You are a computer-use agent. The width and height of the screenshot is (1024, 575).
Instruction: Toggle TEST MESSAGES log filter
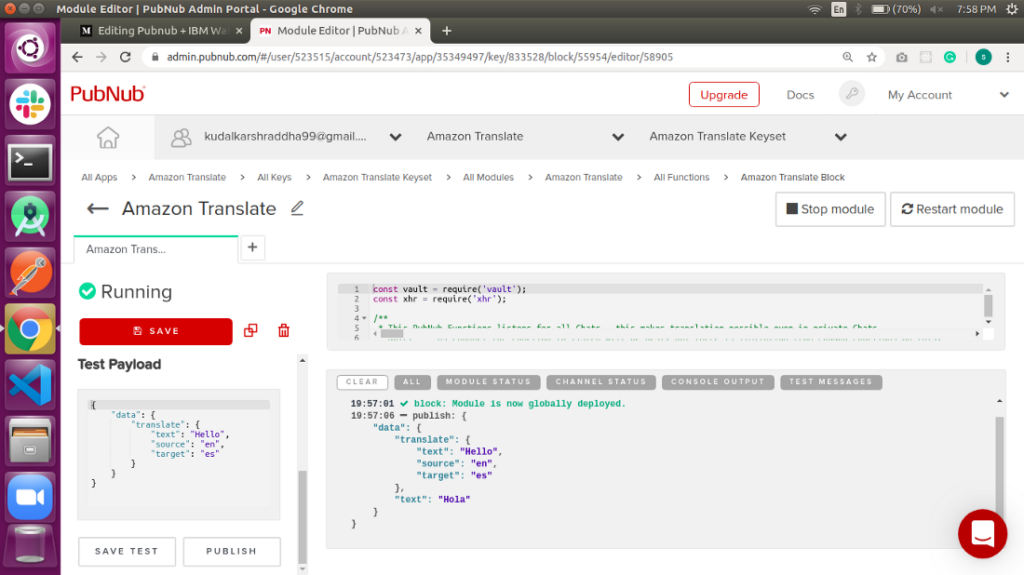pyautogui.click(x=831, y=382)
